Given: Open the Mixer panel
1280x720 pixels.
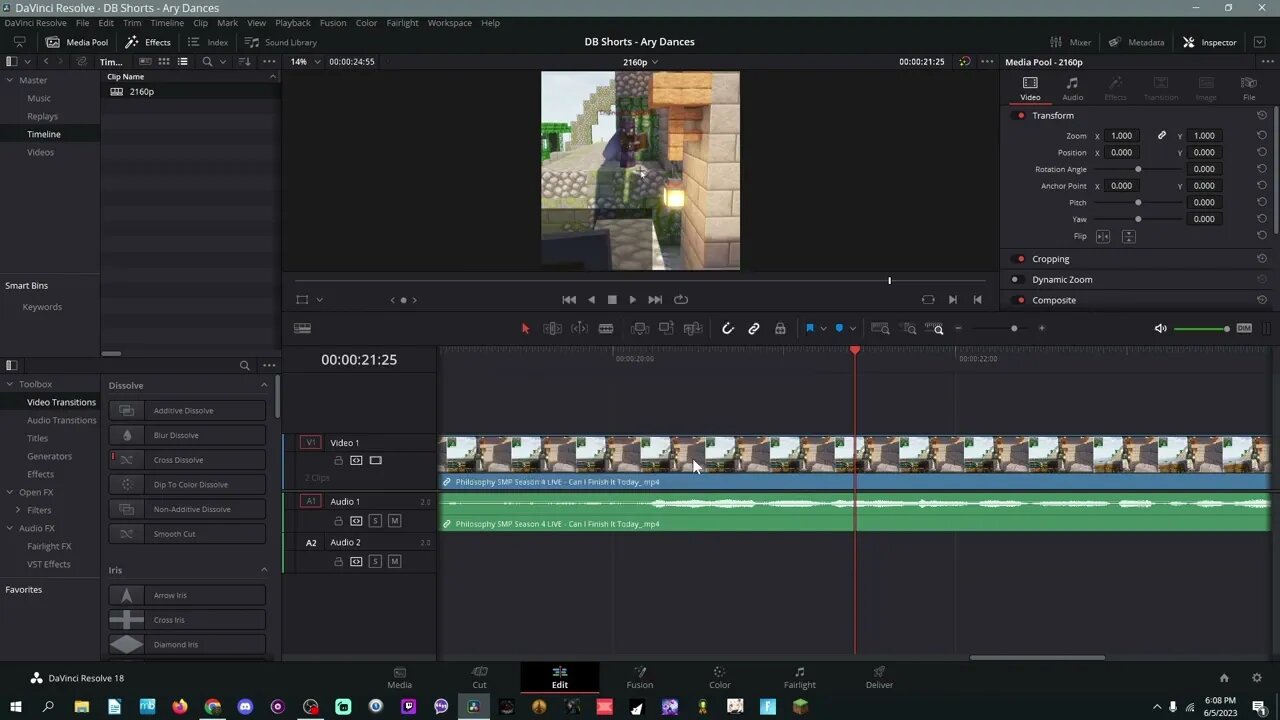Looking at the screenshot, I should pyautogui.click(x=1071, y=42).
